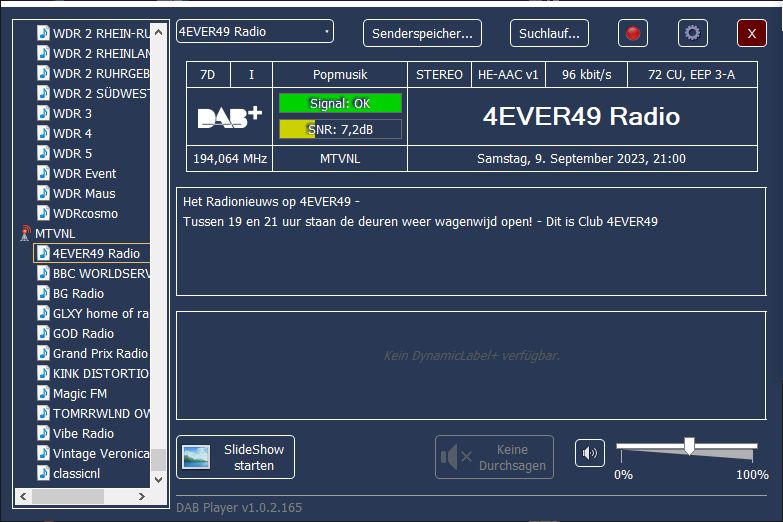The width and height of the screenshot is (783, 522).
Task: Click the vertical scrollbar thumb
Action: (158, 460)
